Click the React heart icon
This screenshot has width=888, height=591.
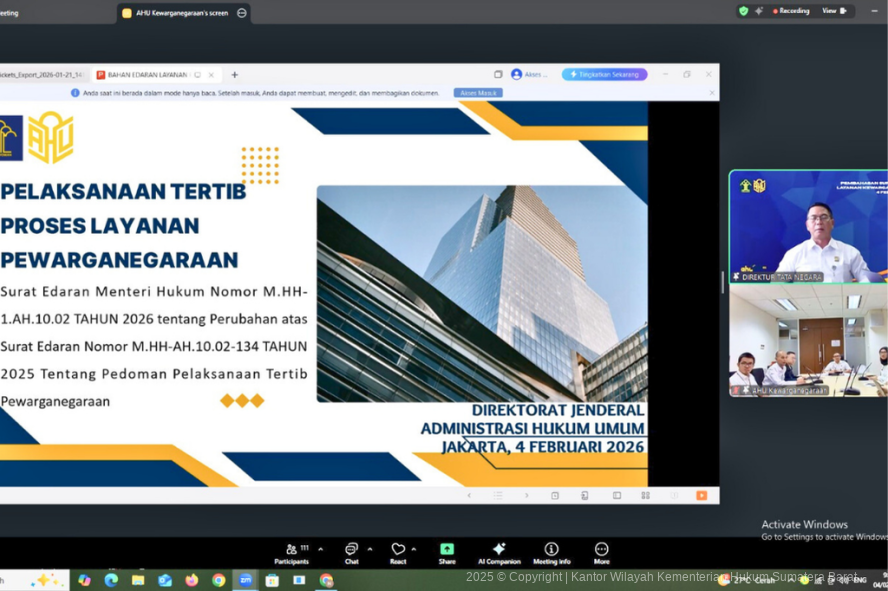click(x=398, y=552)
